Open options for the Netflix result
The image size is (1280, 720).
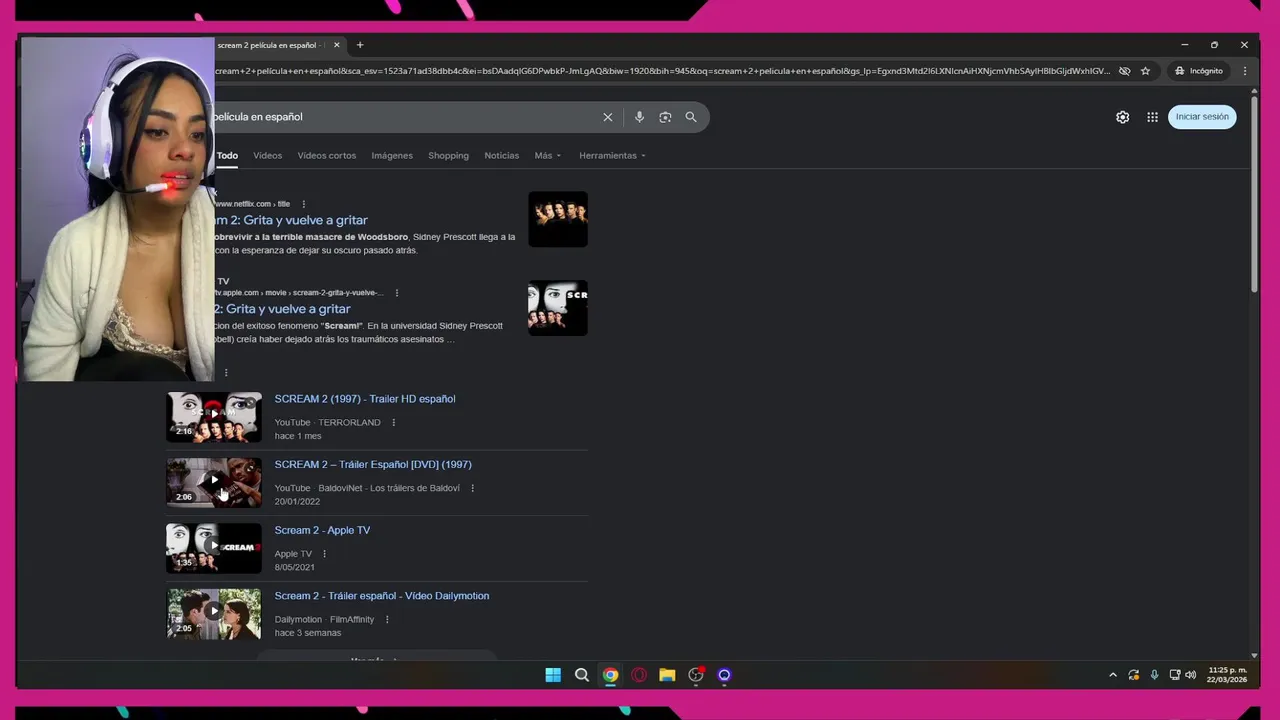click(x=304, y=204)
